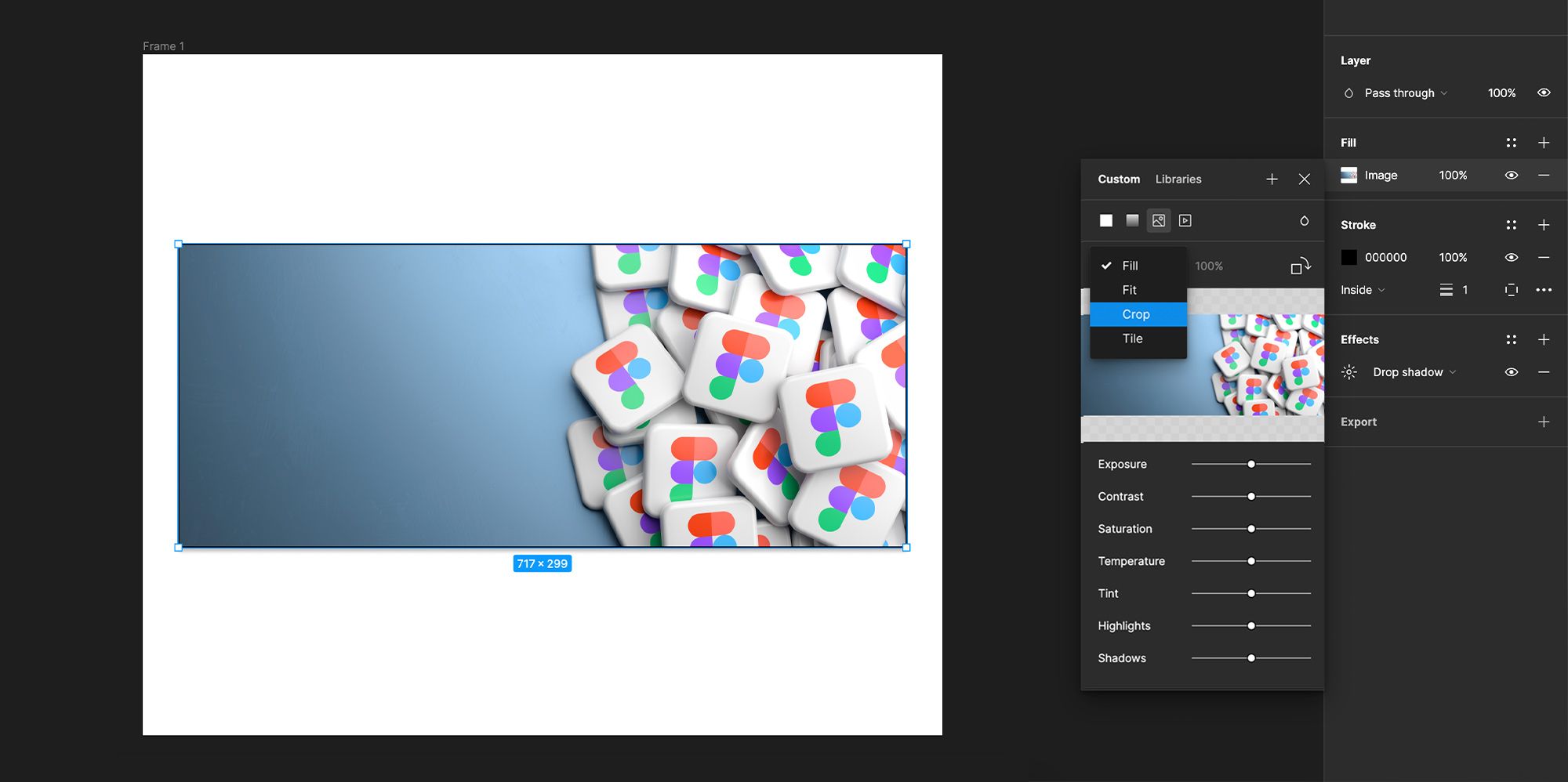The height and width of the screenshot is (782, 1568).
Task: Click the stroke weight value 1
Action: tap(1465, 290)
